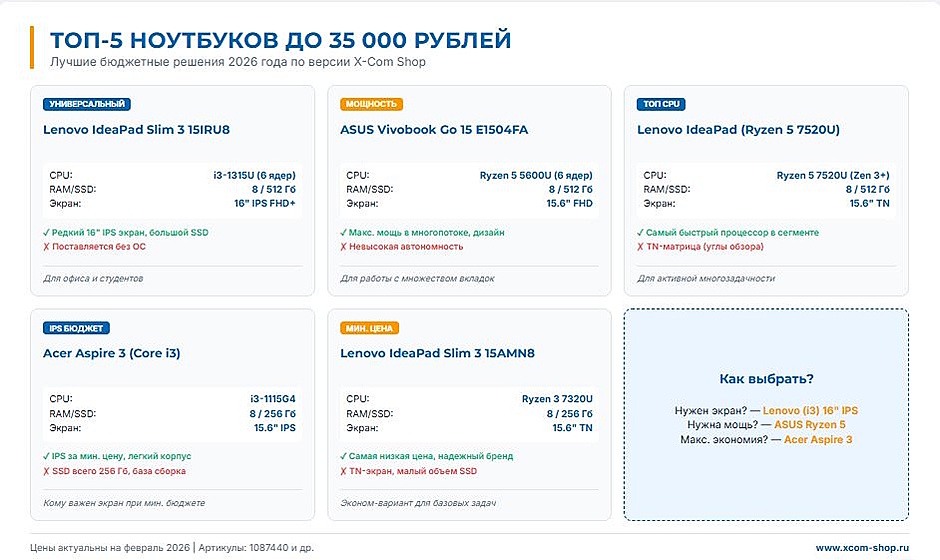Screen dimensions: 940x560
Task: Click the 8 / 256 Гб value in Acer card
Action: (273, 413)
